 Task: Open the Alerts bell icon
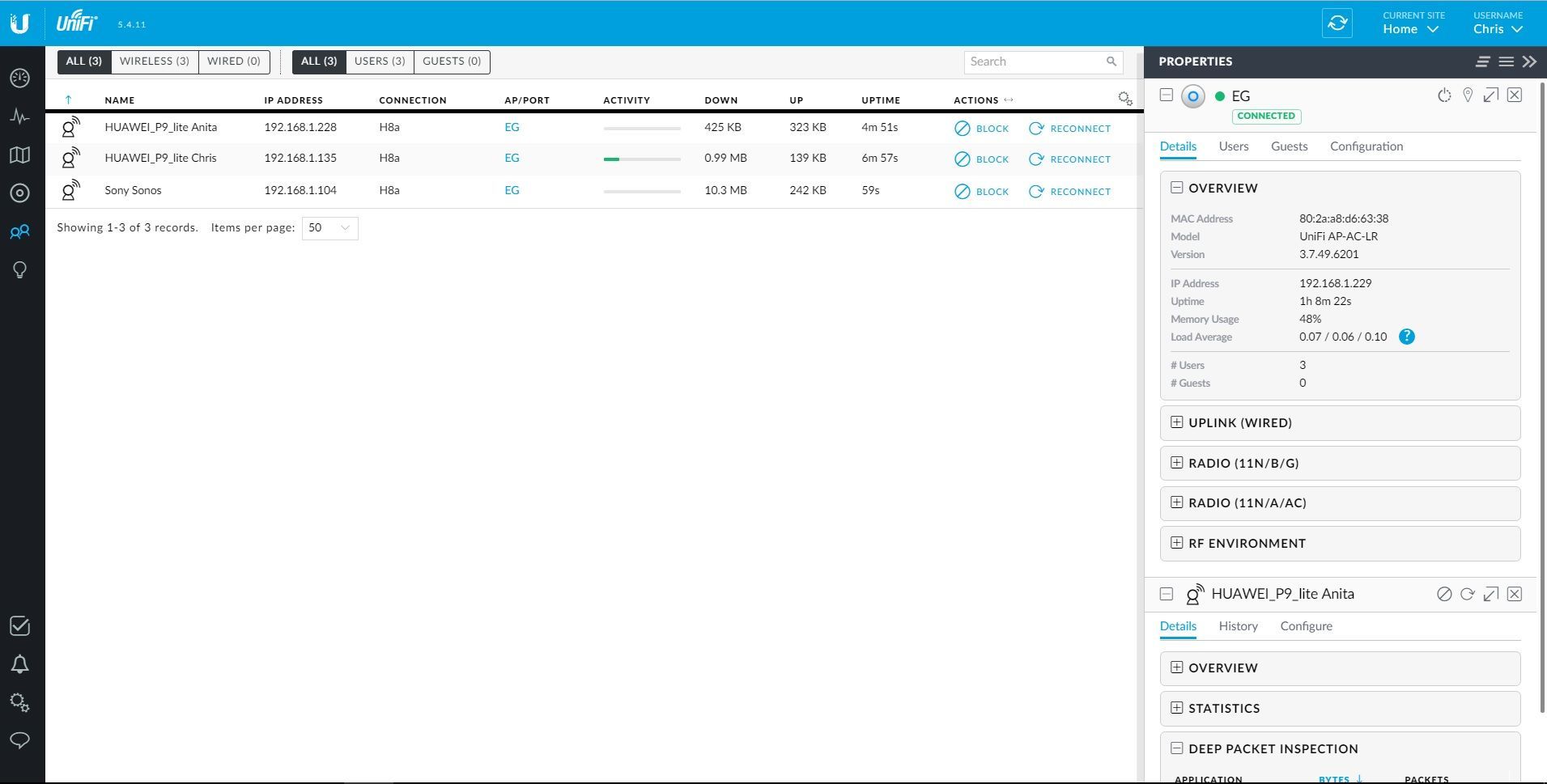pos(20,664)
